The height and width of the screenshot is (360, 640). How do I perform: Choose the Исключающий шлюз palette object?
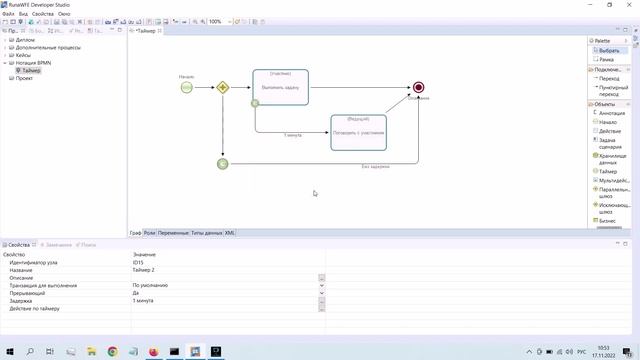[613, 208]
